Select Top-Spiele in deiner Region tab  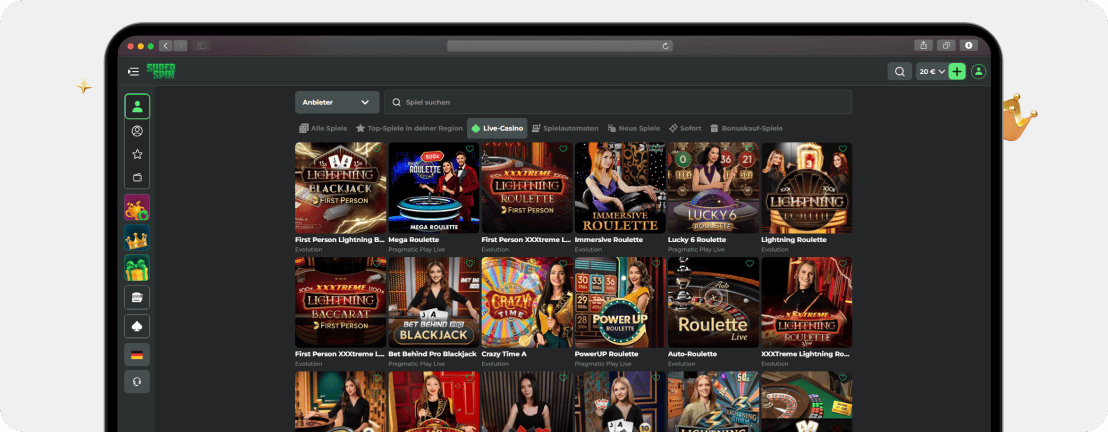point(408,128)
